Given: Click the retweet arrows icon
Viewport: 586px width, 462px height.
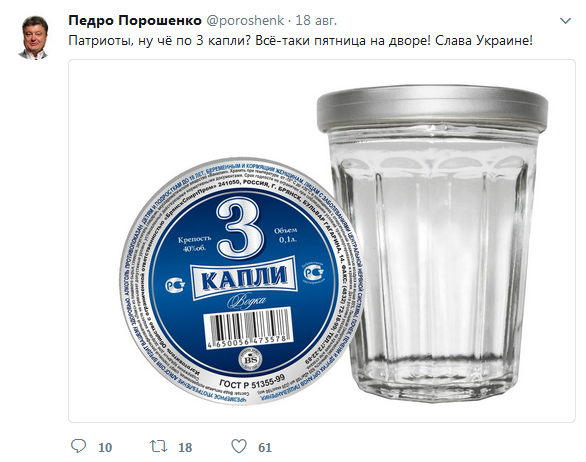Looking at the screenshot, I should point(158,446).
